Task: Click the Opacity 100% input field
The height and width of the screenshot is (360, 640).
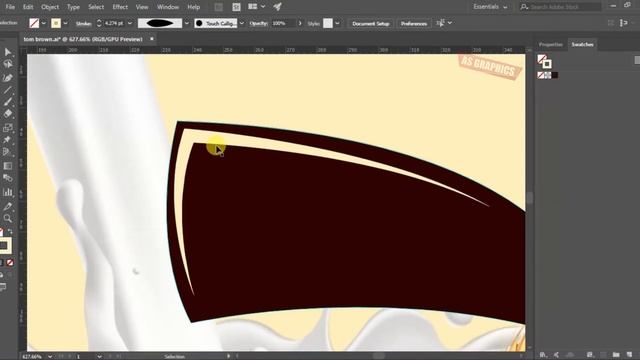Action: pyautogui.click(x=283, y=23)
